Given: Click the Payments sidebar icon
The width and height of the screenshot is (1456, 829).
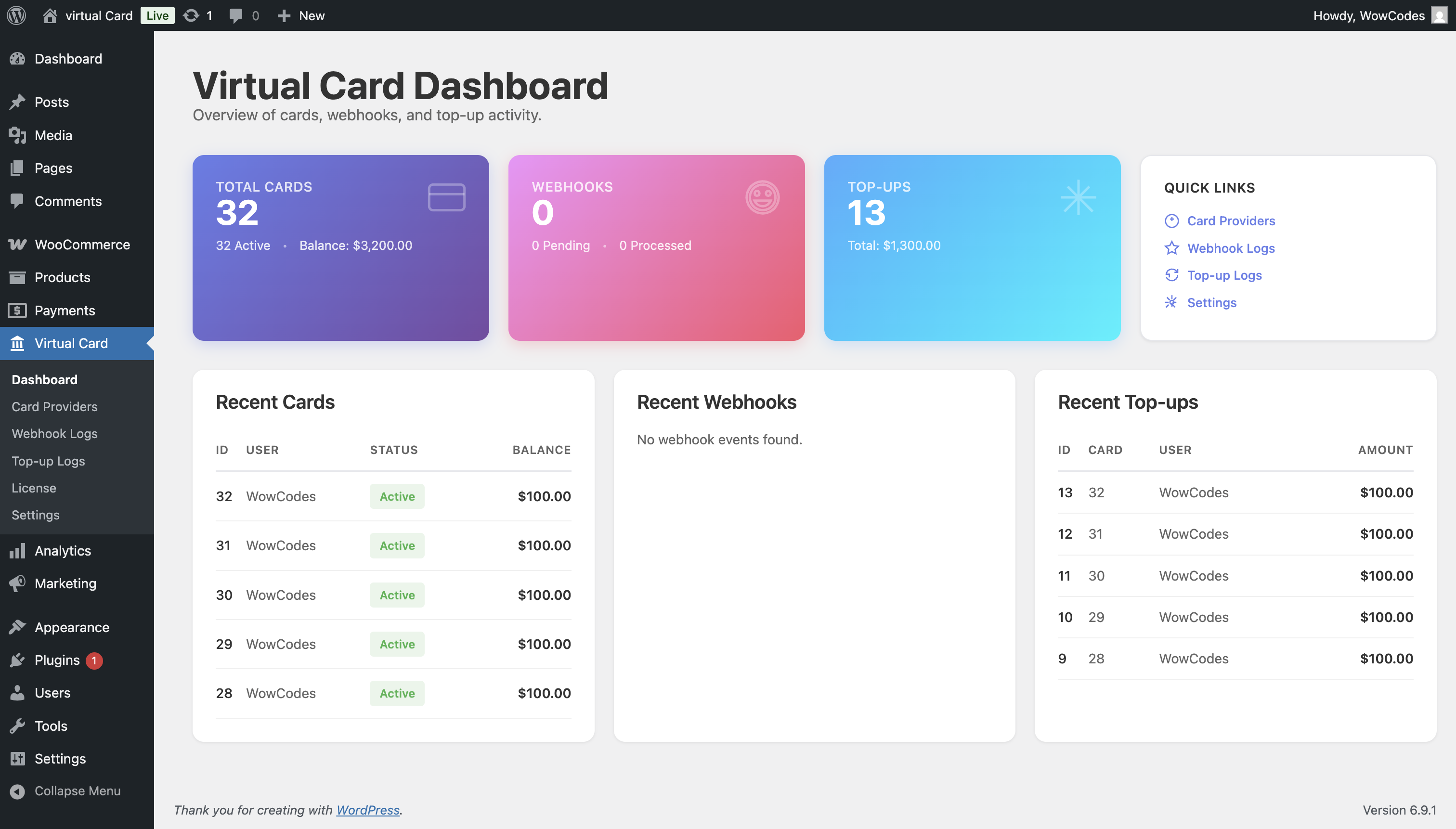Looking at the screenshot, I should [17, 311].
